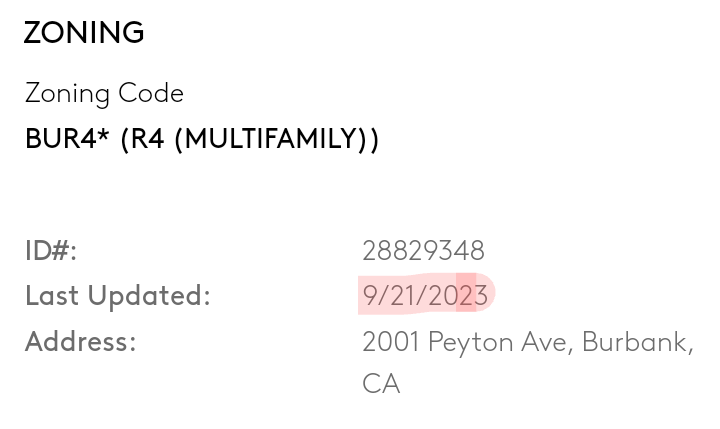Click the asterisk after BUR4
Screen dimensions: 720x429
(x=104, y=133)
